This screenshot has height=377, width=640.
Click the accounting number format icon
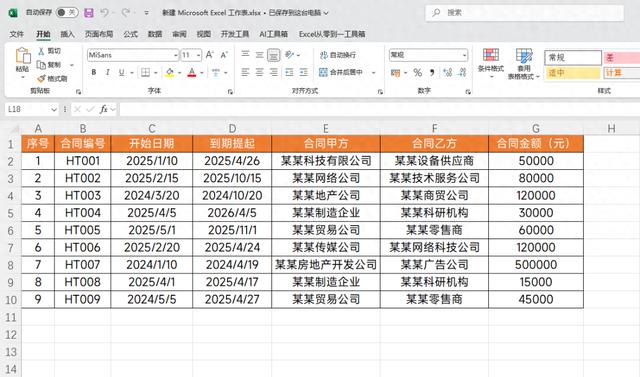[x=395, y=73]
